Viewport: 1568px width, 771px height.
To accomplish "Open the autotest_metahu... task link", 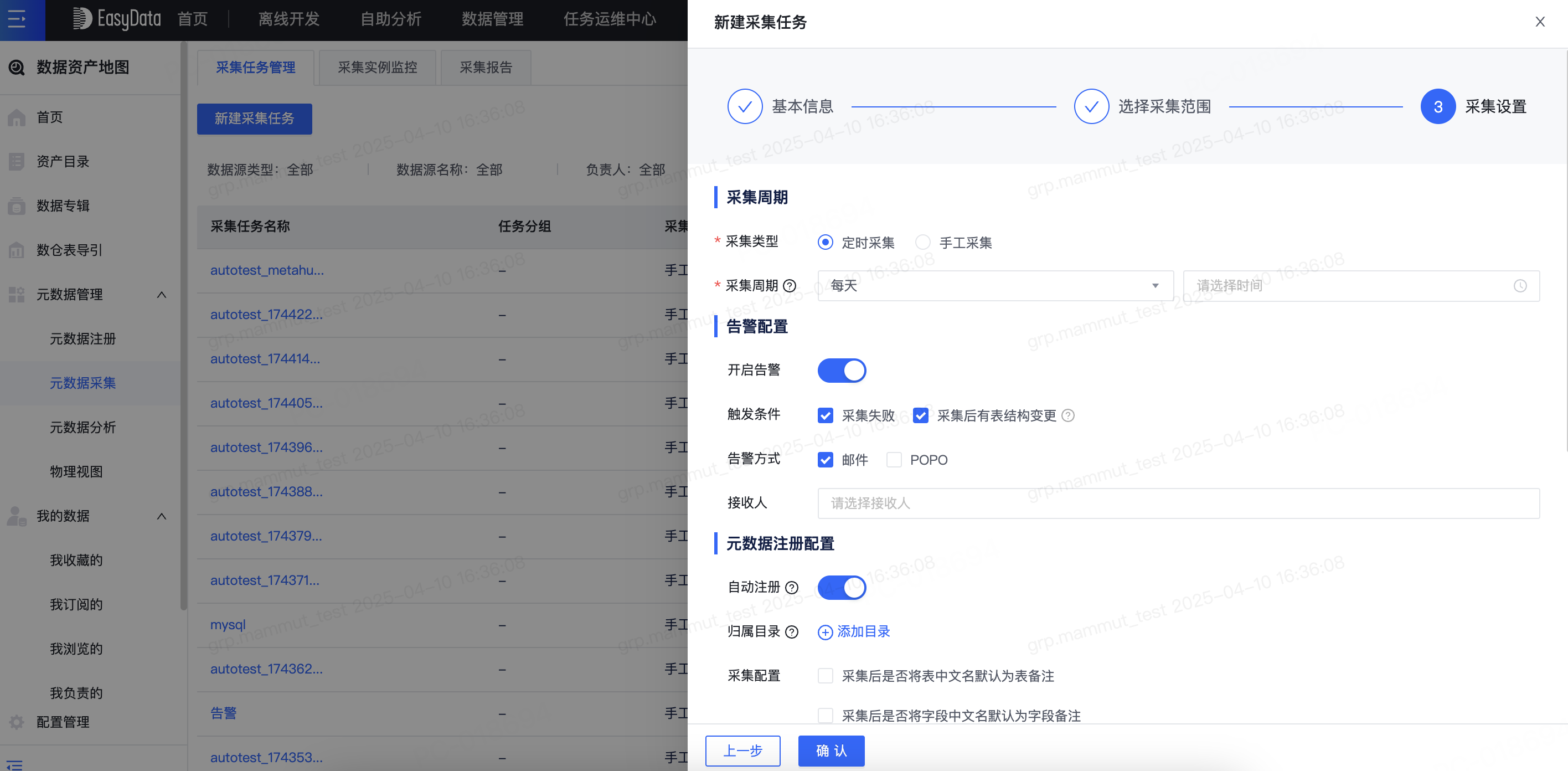I will pos(267,270).
